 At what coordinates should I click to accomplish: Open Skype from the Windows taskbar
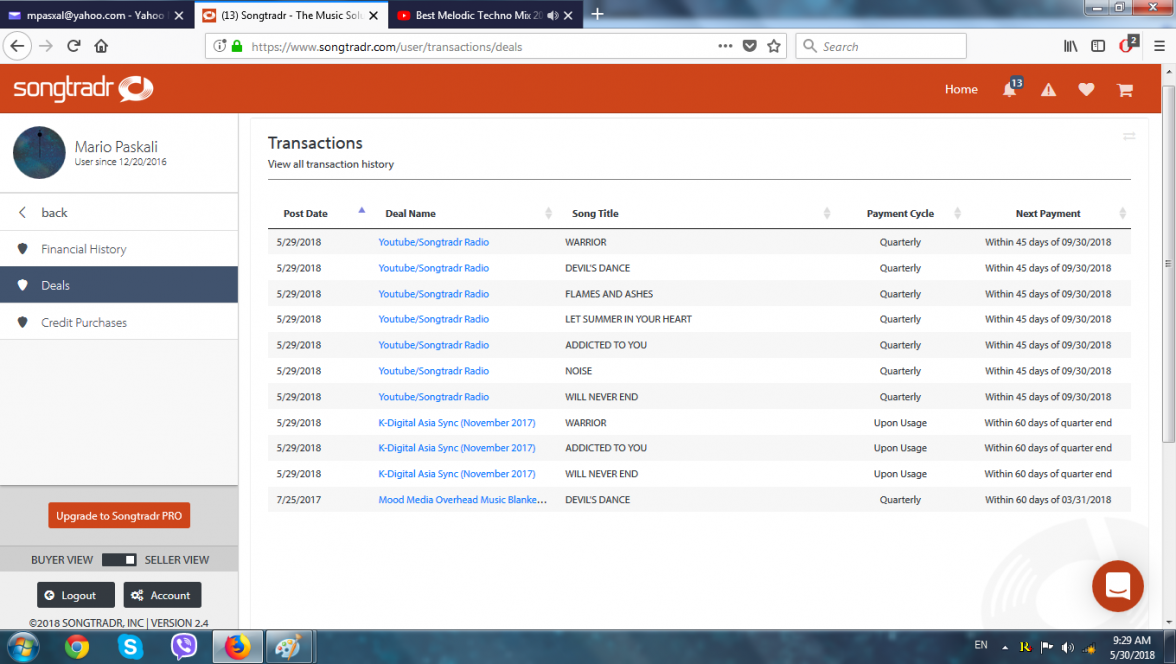click(130, 647)
